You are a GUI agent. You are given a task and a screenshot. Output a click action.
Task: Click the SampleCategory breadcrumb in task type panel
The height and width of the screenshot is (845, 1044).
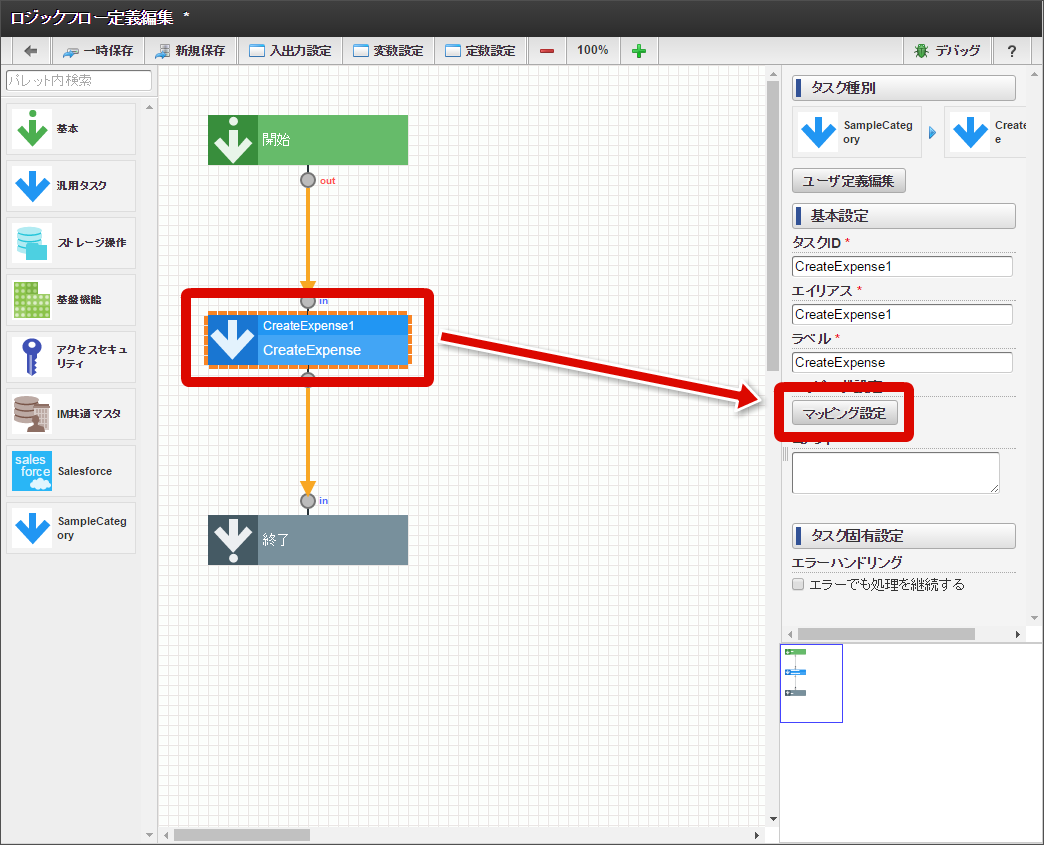(x=857, y=132)
